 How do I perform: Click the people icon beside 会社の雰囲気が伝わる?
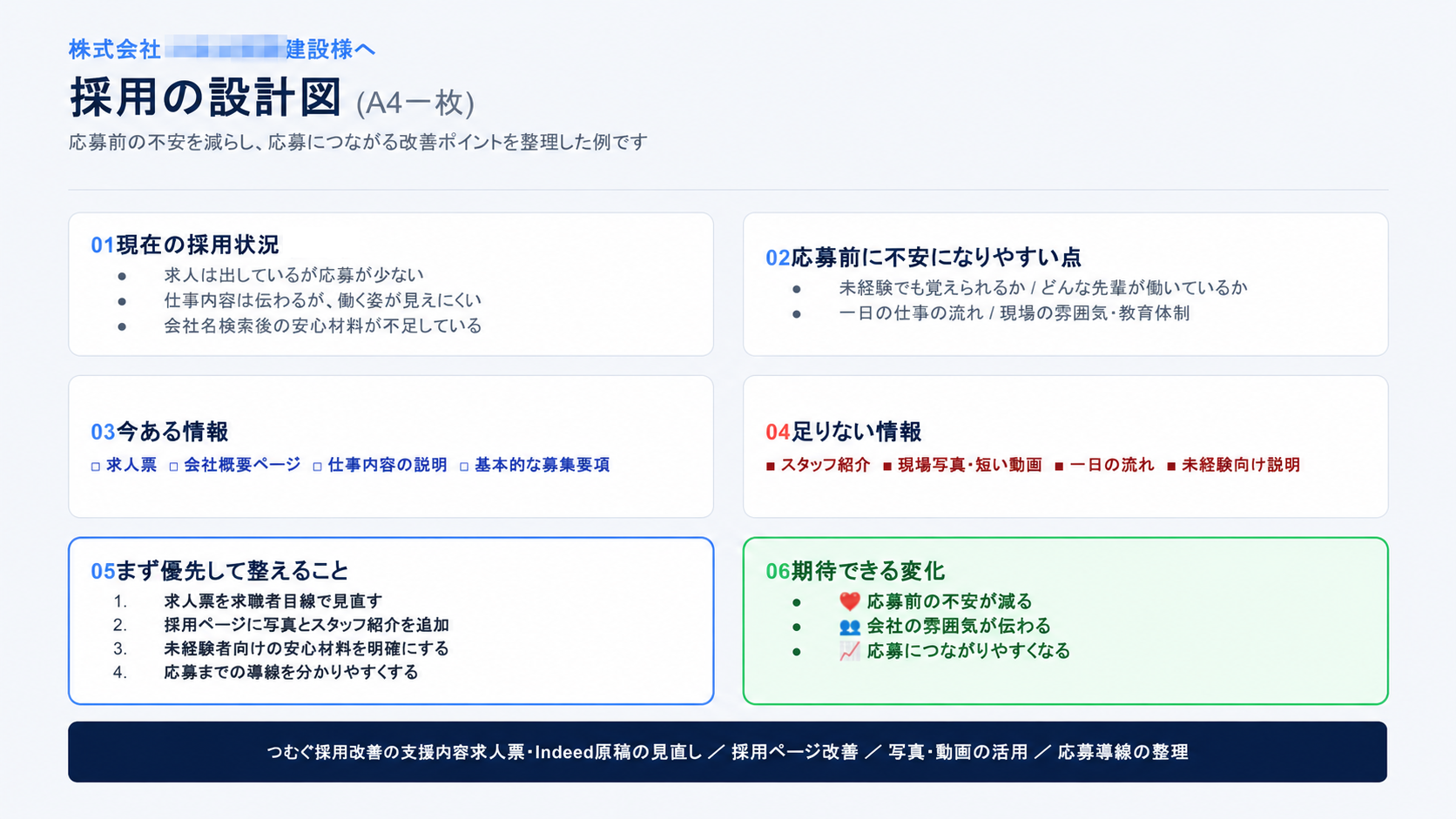pyautogui.click(x=850, y=627)
